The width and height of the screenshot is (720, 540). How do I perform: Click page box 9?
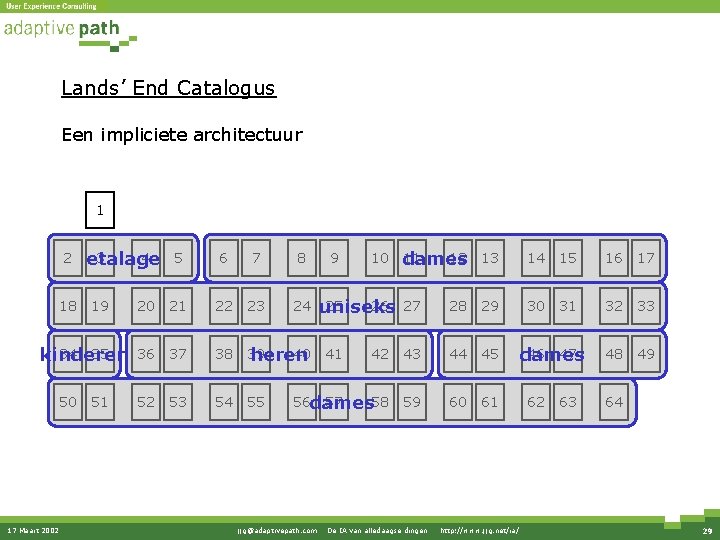point(334,258)
